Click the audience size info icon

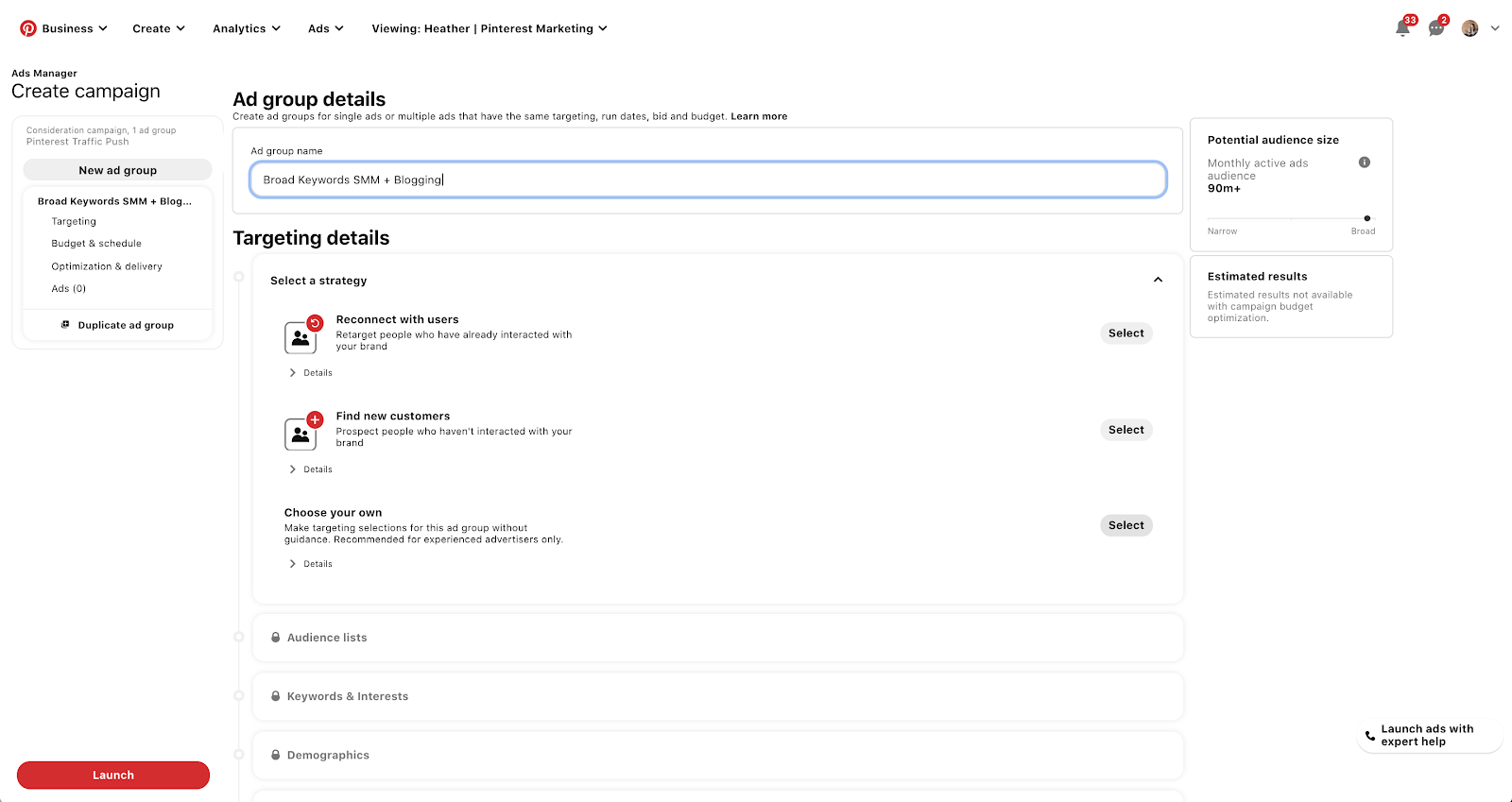(1365, 162)
